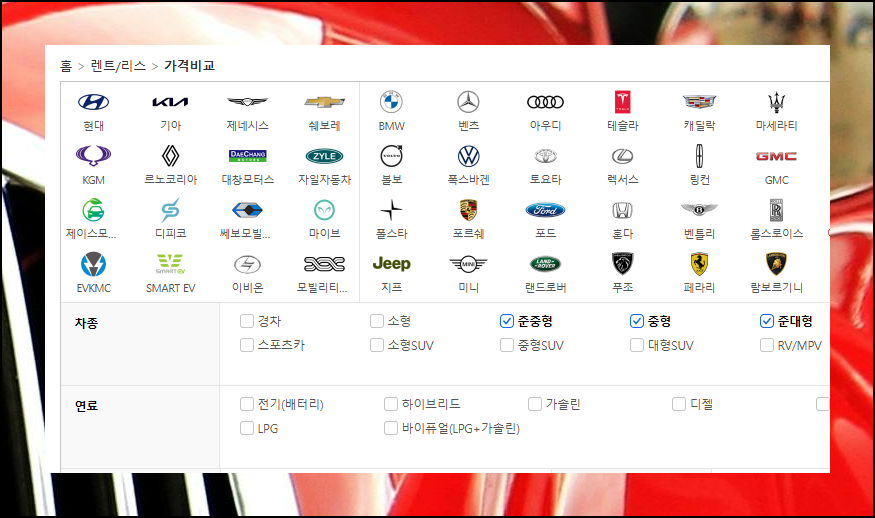This screenshot has width=875, height=518.
Task: Select the Hyundai (현대) brand logo
Action: tap(93, 102)
